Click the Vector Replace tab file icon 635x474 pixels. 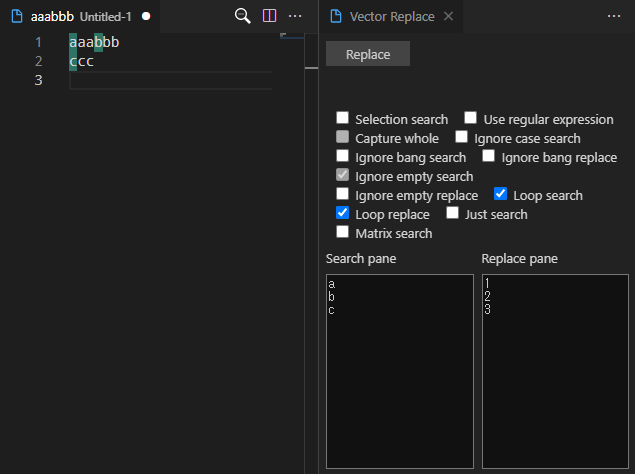335,17
